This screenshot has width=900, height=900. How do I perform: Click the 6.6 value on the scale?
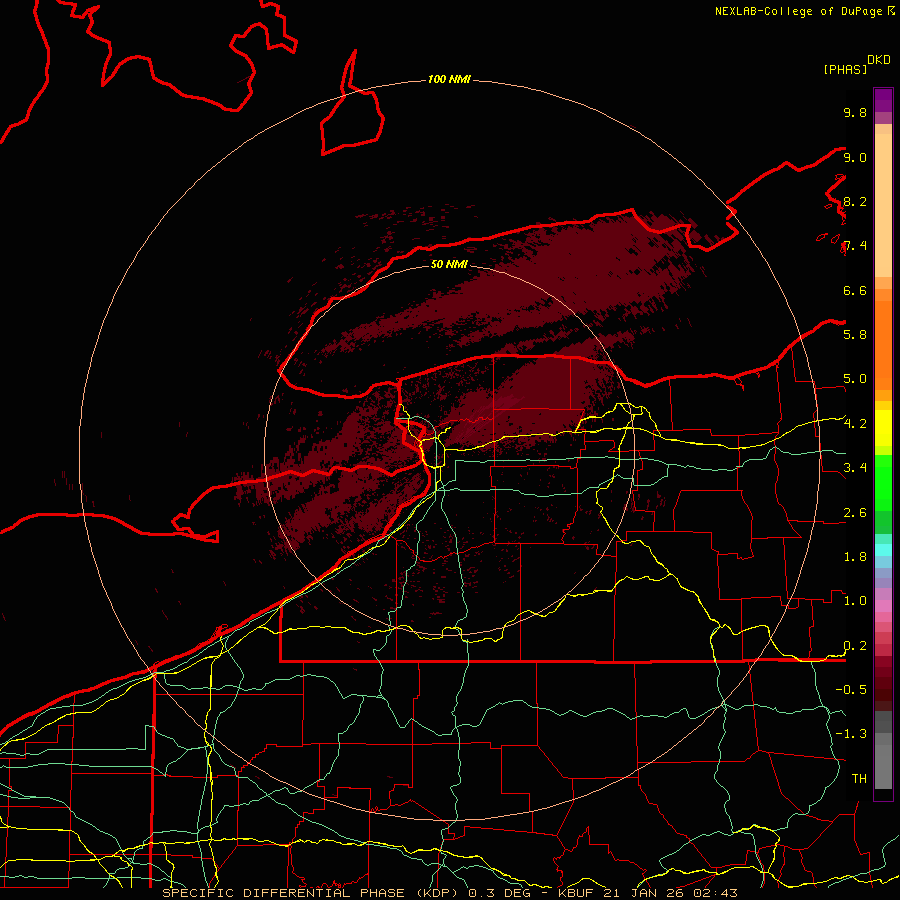(855, 290)
